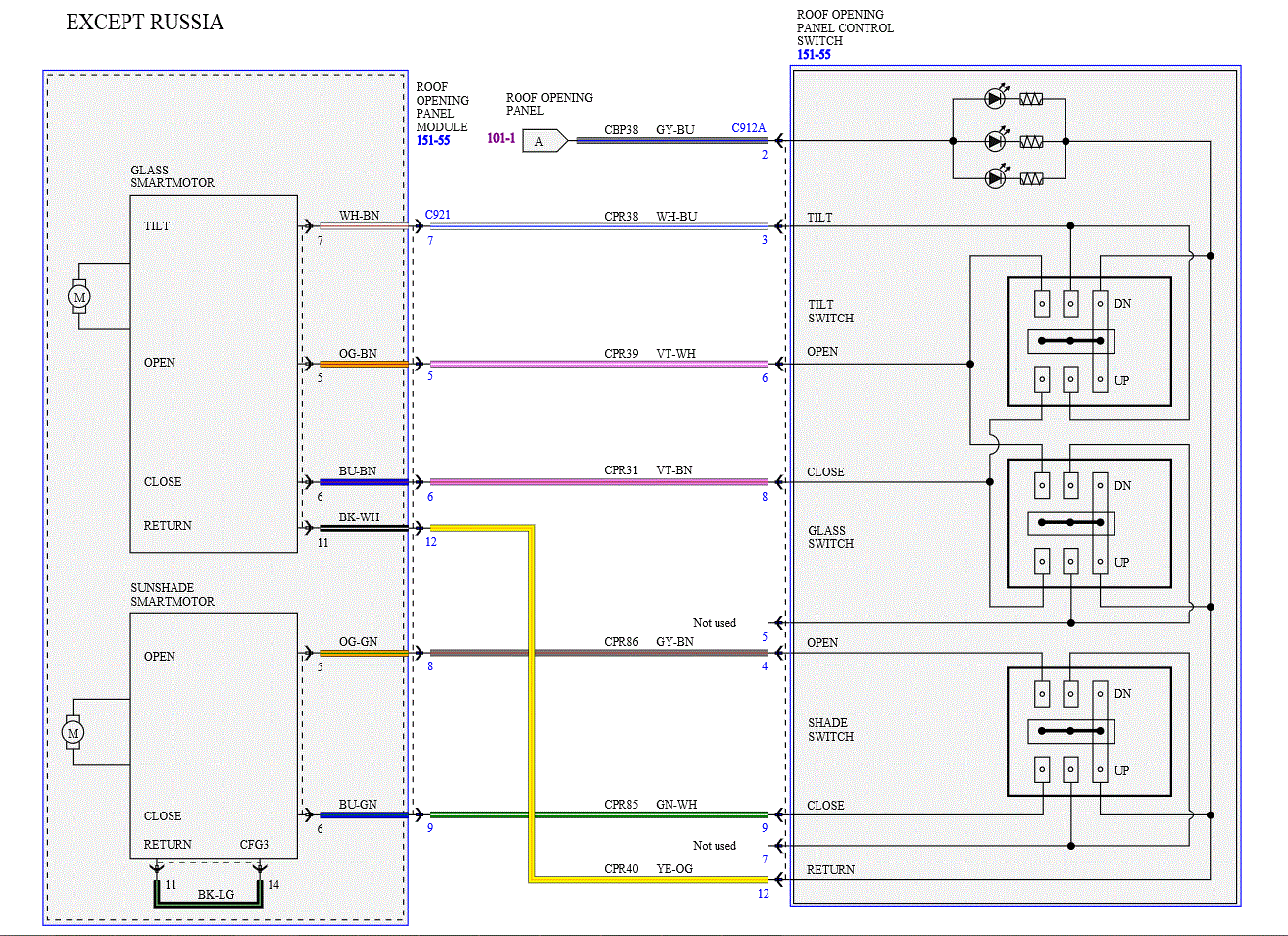The width and height of the screenshot is (1288, 936).
Task: Click the C921 connector label
Action: [438, 215]
